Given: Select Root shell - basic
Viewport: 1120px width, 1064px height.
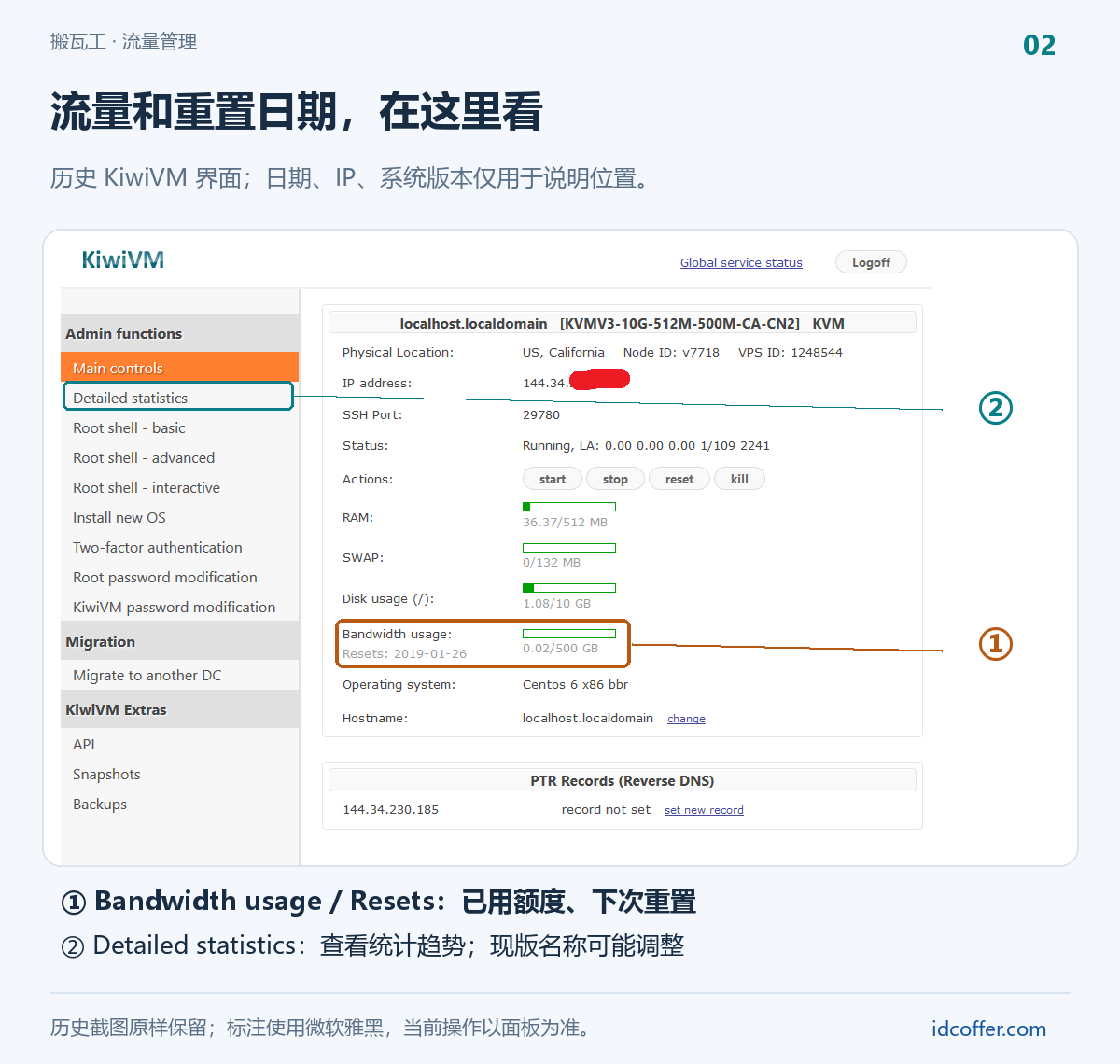Looking at the screenshot, I should click(129, 427).
